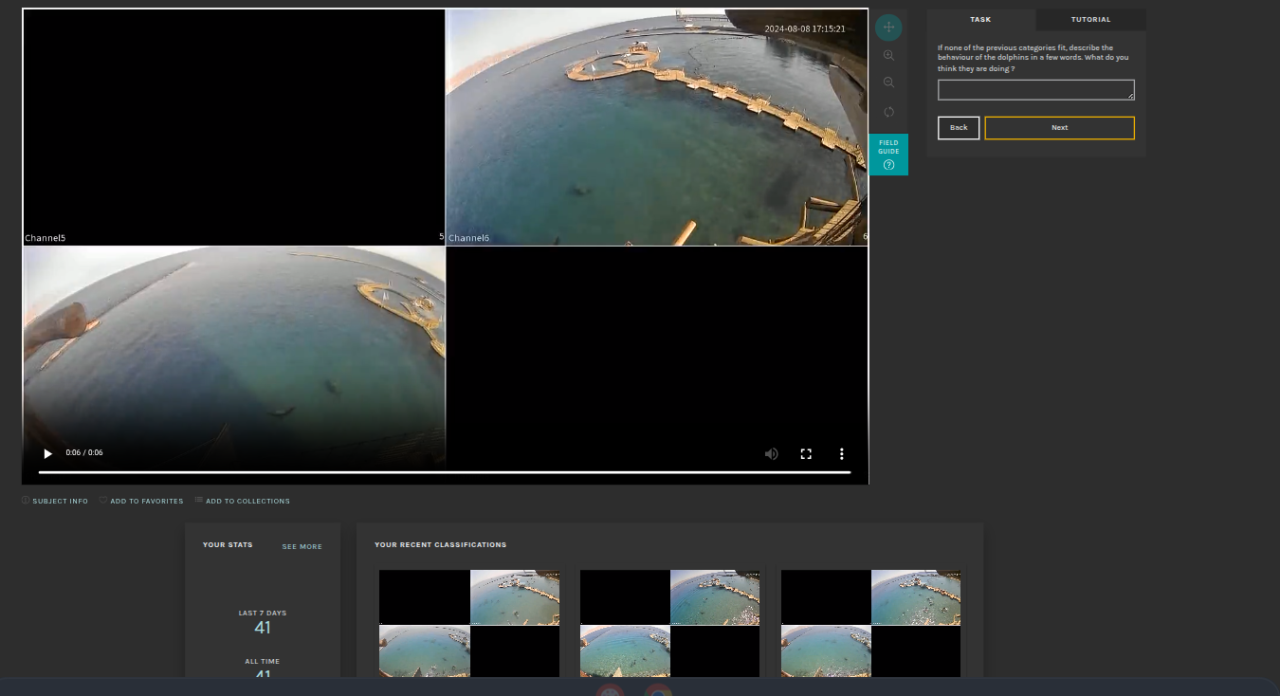Viewport: 1280px width, 696px height.
Task: Click the zoom in magnifier icon
Action: [888, 56]
